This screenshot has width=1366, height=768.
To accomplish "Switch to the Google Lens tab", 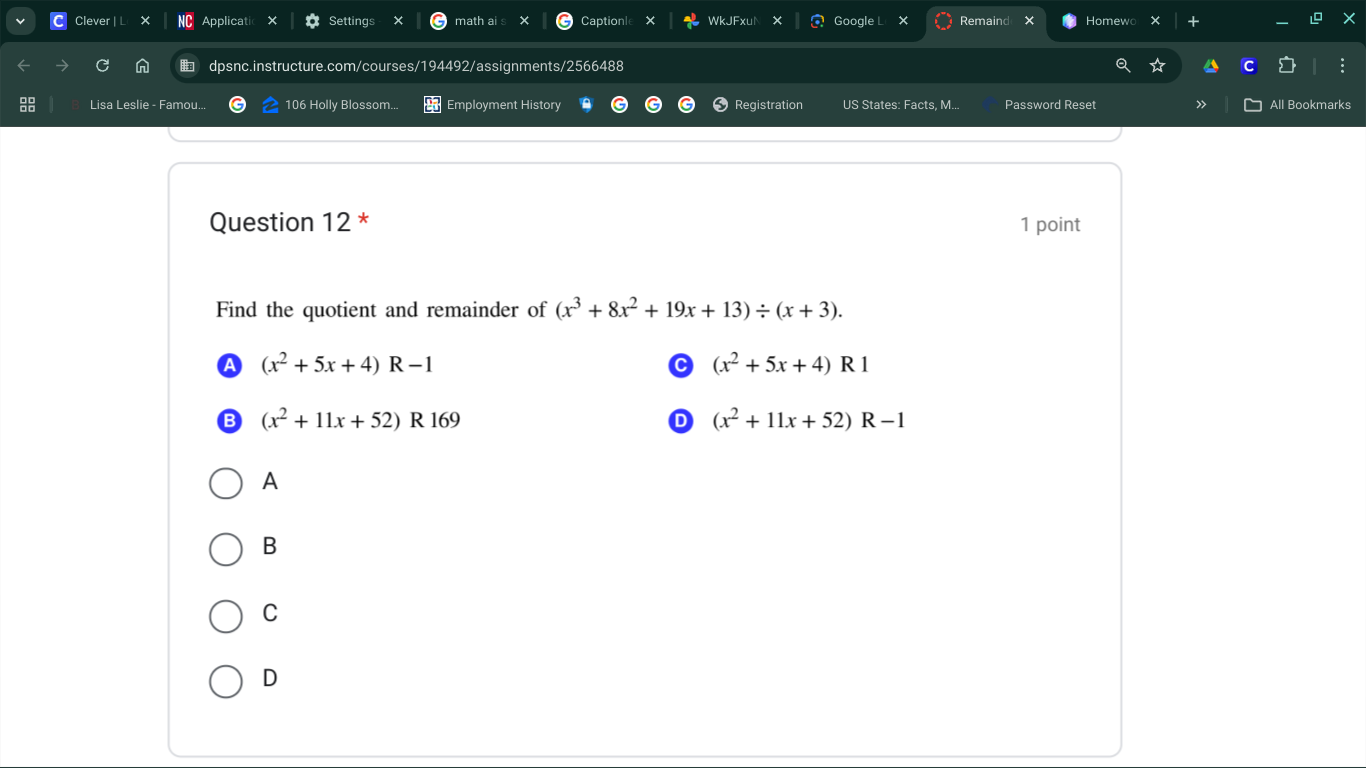I will [x=858, y=21].
